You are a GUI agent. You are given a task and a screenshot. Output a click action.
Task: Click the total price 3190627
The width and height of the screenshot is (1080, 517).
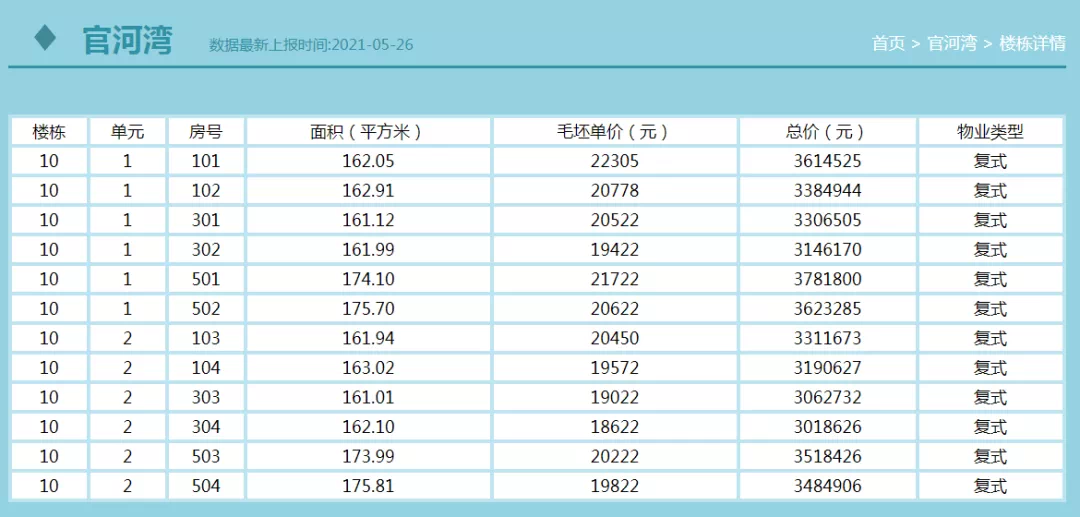pos(827,368)
